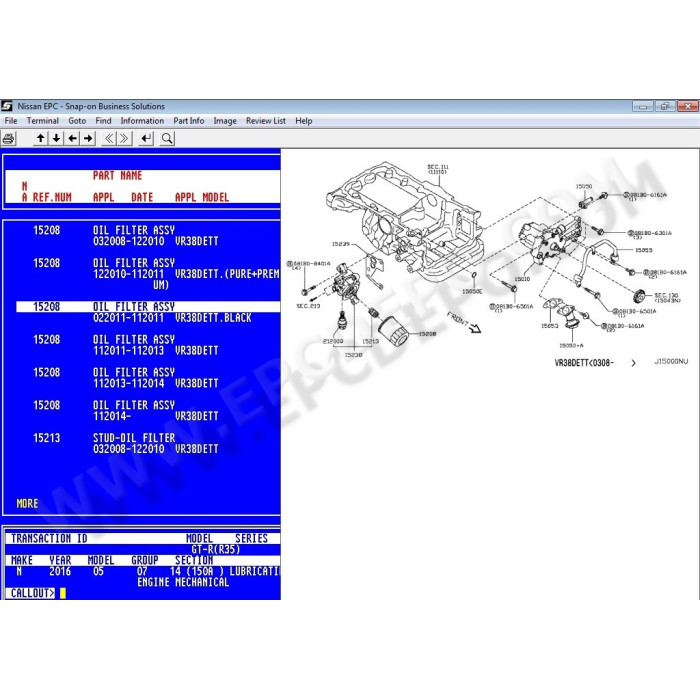Click the 15213 stud callout in diagram

pyautogui.click(x=371, y=341)
